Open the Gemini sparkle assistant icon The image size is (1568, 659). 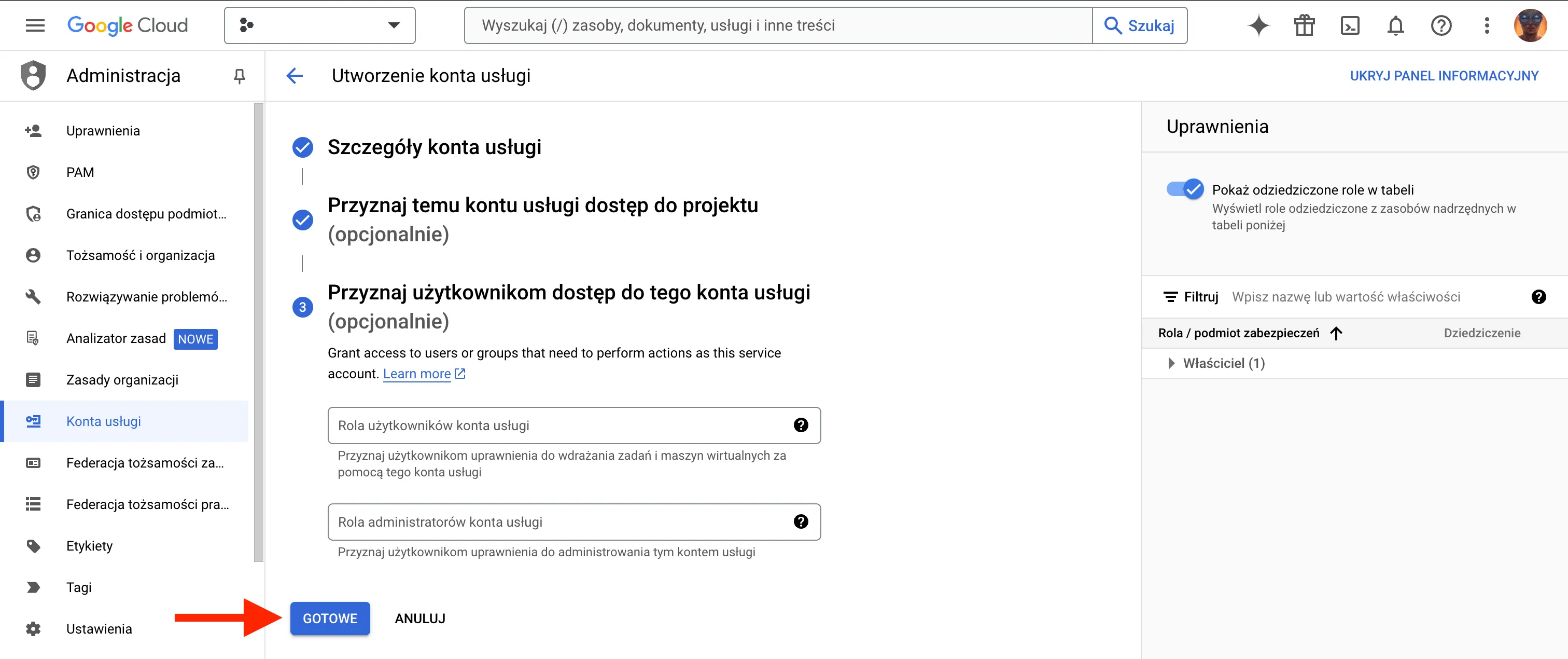pyautogui.click(x=1258, y=25)
